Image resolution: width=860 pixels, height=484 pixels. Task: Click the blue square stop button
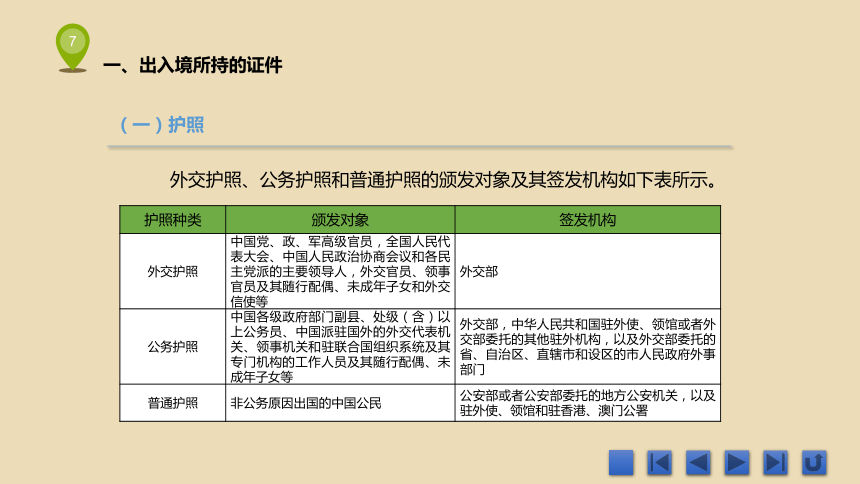pos(621,462)
